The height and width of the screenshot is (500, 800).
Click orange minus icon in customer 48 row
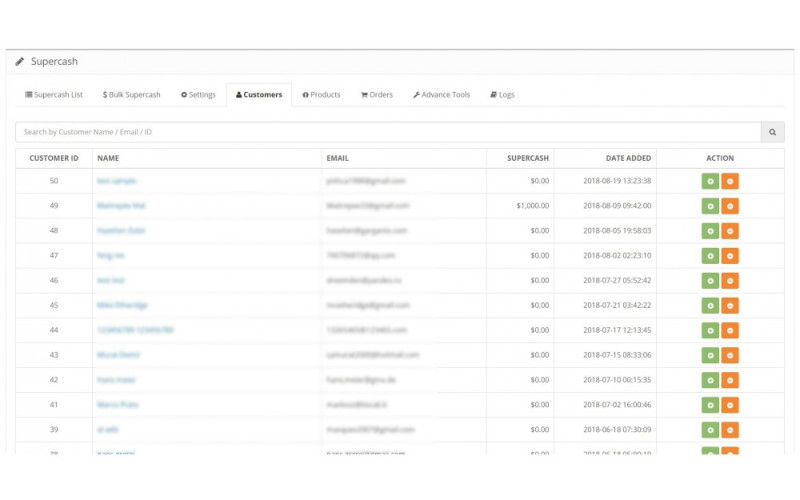point(730,231)
